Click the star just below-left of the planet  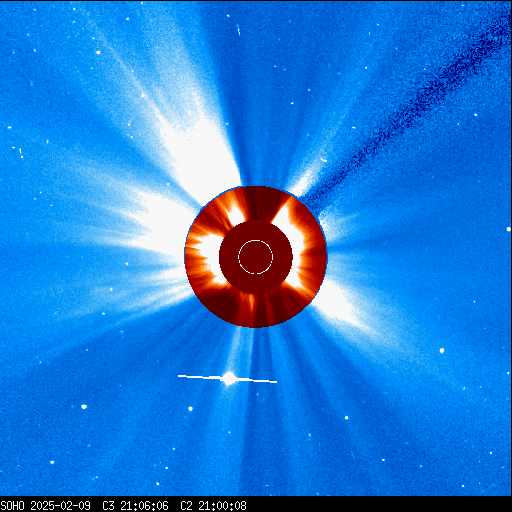click(190, 409)
